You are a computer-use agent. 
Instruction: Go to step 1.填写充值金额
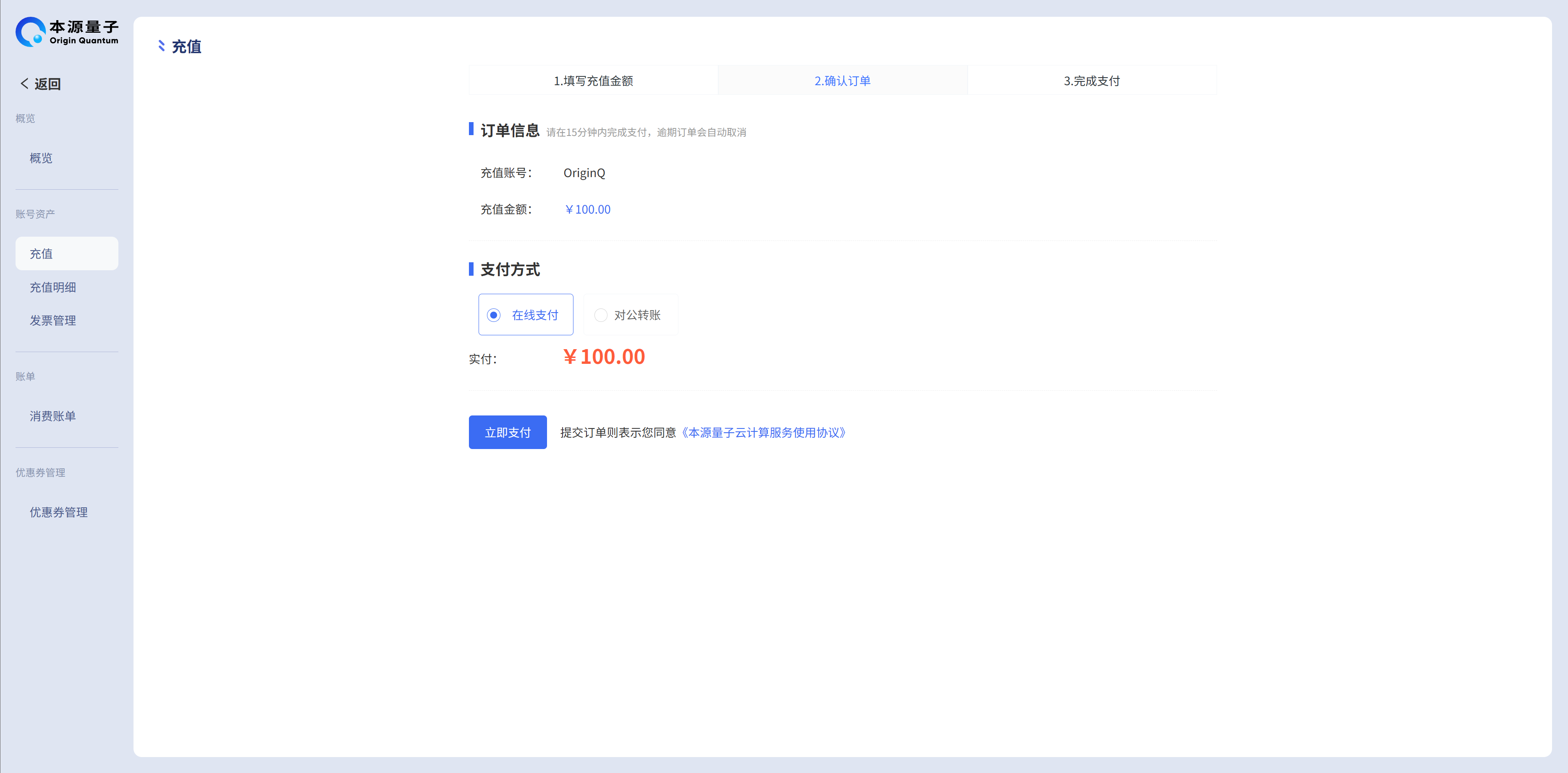[593, 80]
